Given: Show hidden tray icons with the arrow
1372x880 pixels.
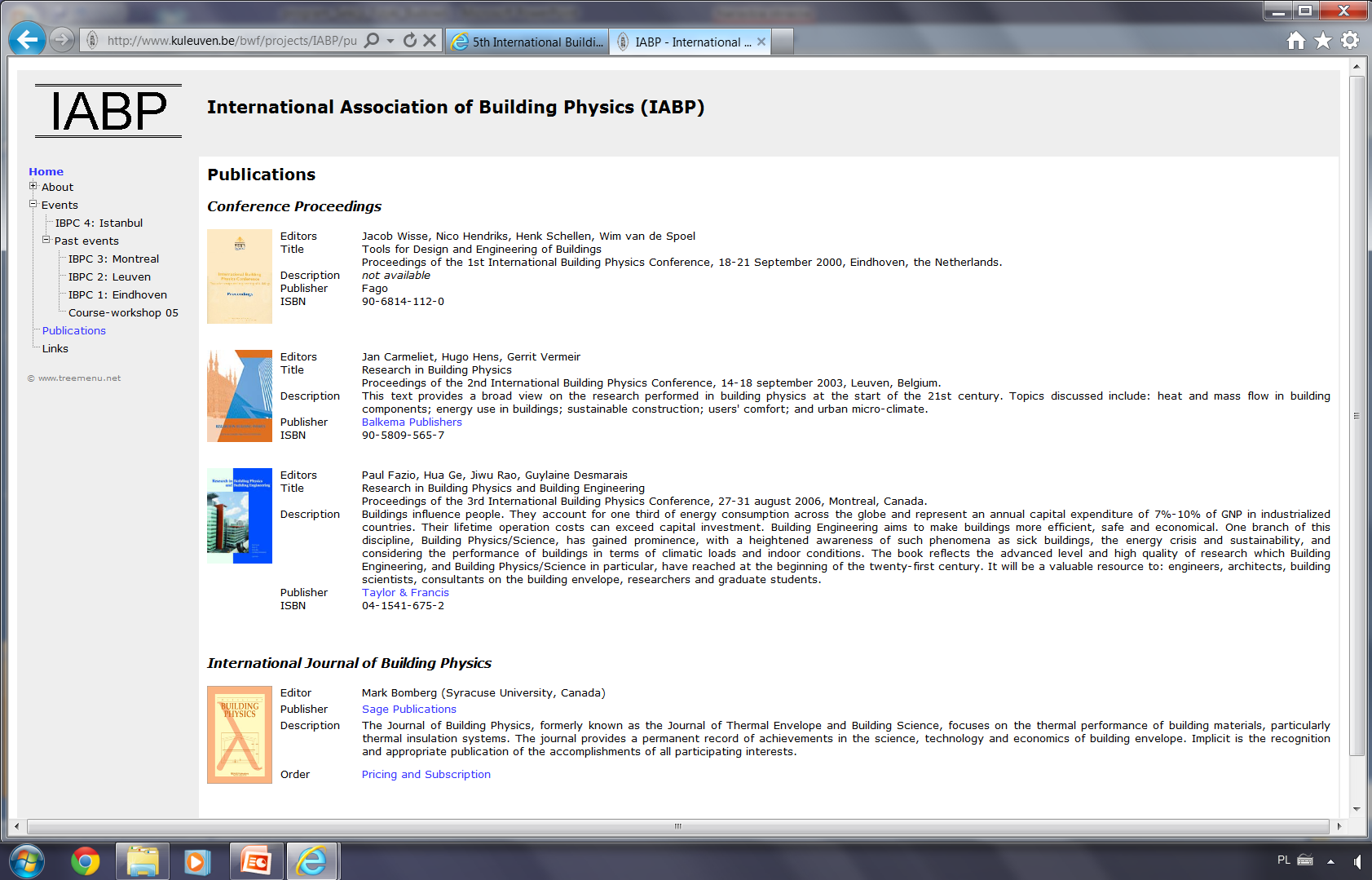Looking at the screenshot, I should click(x=1330, y=861).
